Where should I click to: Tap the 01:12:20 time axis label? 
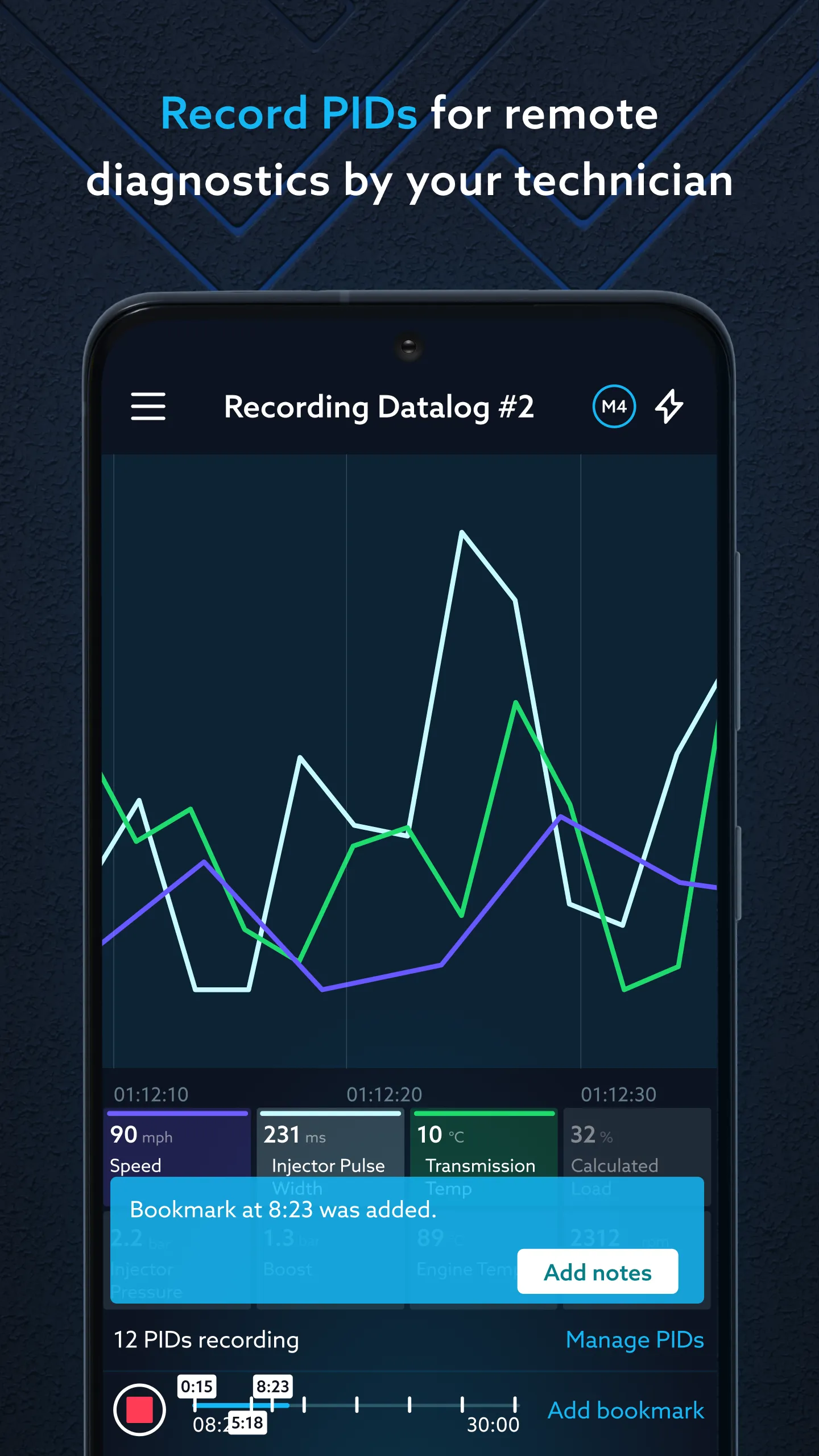point(384,1094)
